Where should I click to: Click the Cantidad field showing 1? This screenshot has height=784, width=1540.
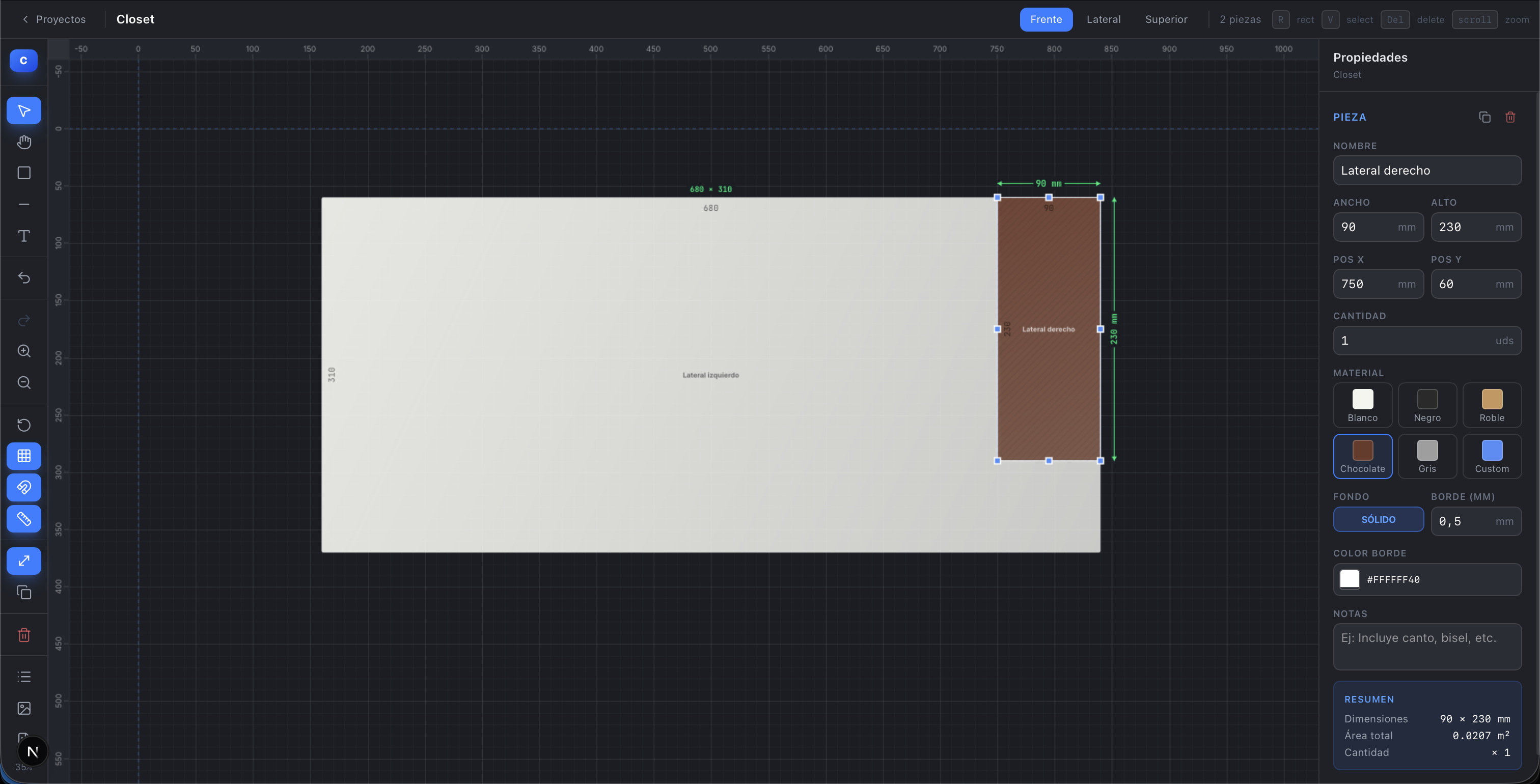pos(1427,341)
